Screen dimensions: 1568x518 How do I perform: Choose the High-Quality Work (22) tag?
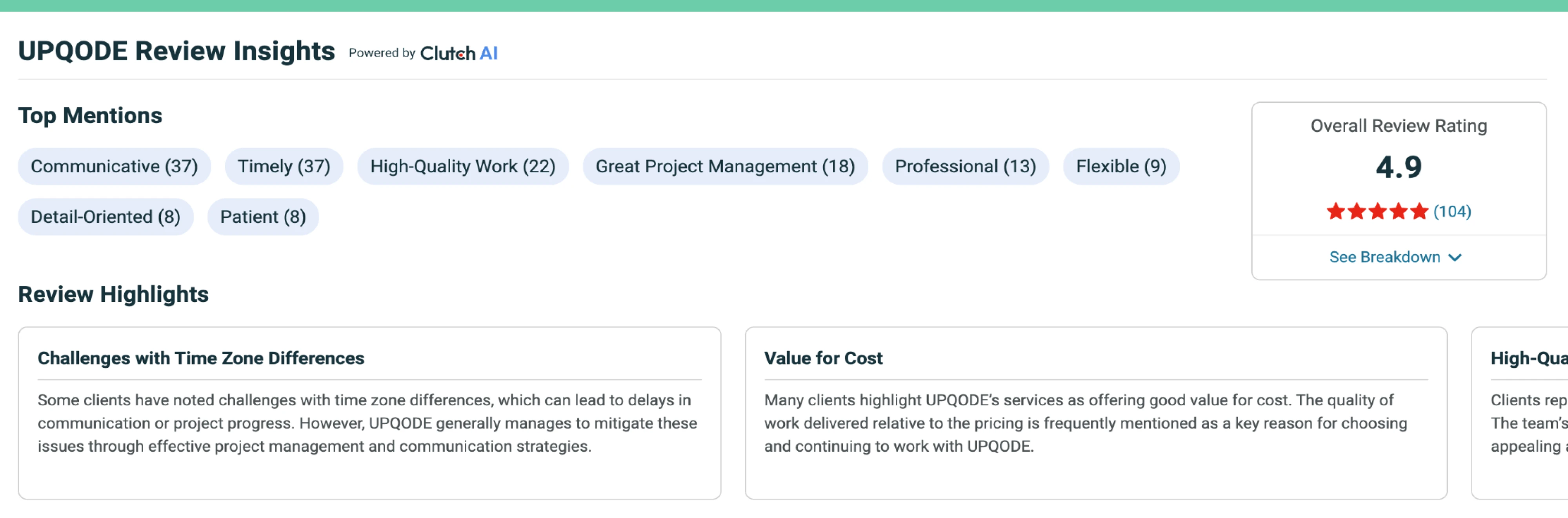[x=463, y=166]
